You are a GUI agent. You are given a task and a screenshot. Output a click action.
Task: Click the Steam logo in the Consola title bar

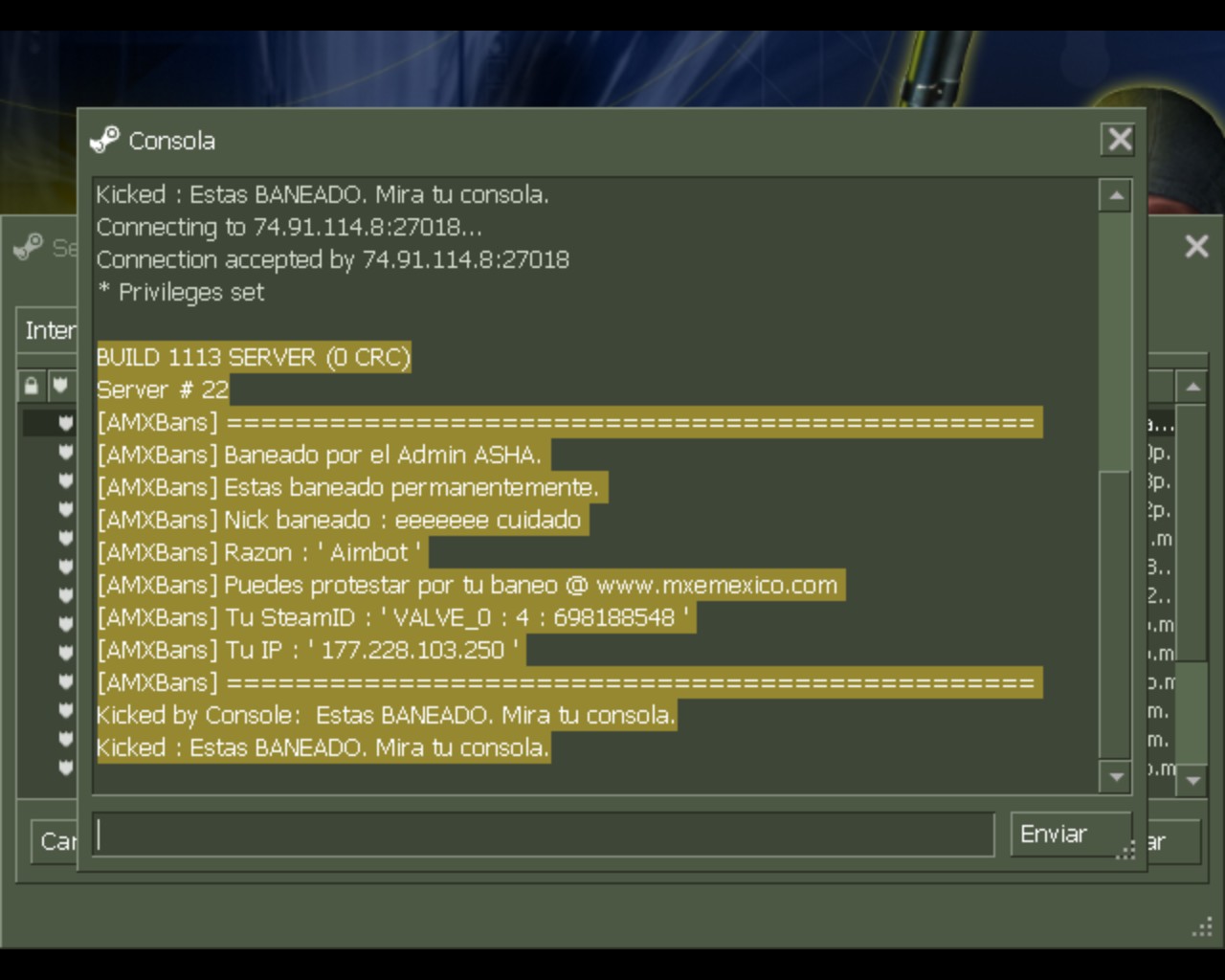click(104, 140)
